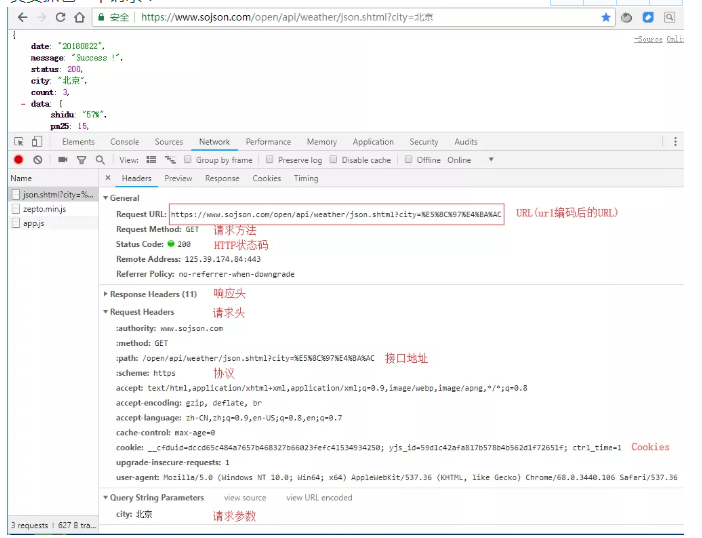Close the request details pane
Image resolution: width=702 pixels, height=538 pixels.
pyautogui.click(x=108, y=178)
